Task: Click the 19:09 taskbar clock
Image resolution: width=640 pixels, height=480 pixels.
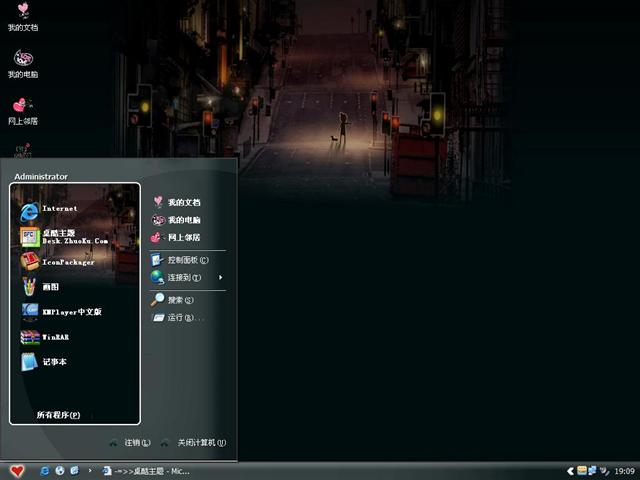Action: pos(624,471)
